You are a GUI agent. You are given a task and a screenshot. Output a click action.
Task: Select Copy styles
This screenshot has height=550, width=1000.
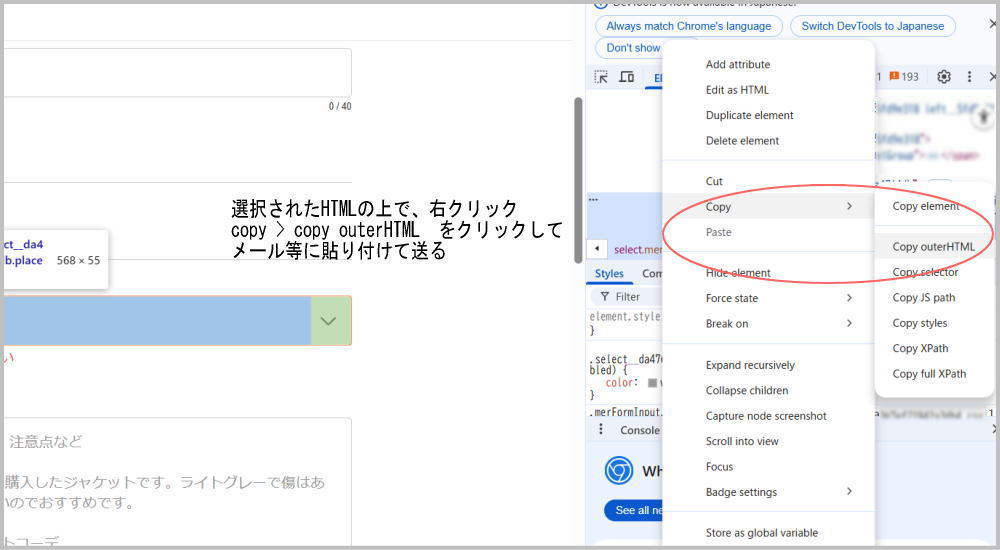[920, 323]
